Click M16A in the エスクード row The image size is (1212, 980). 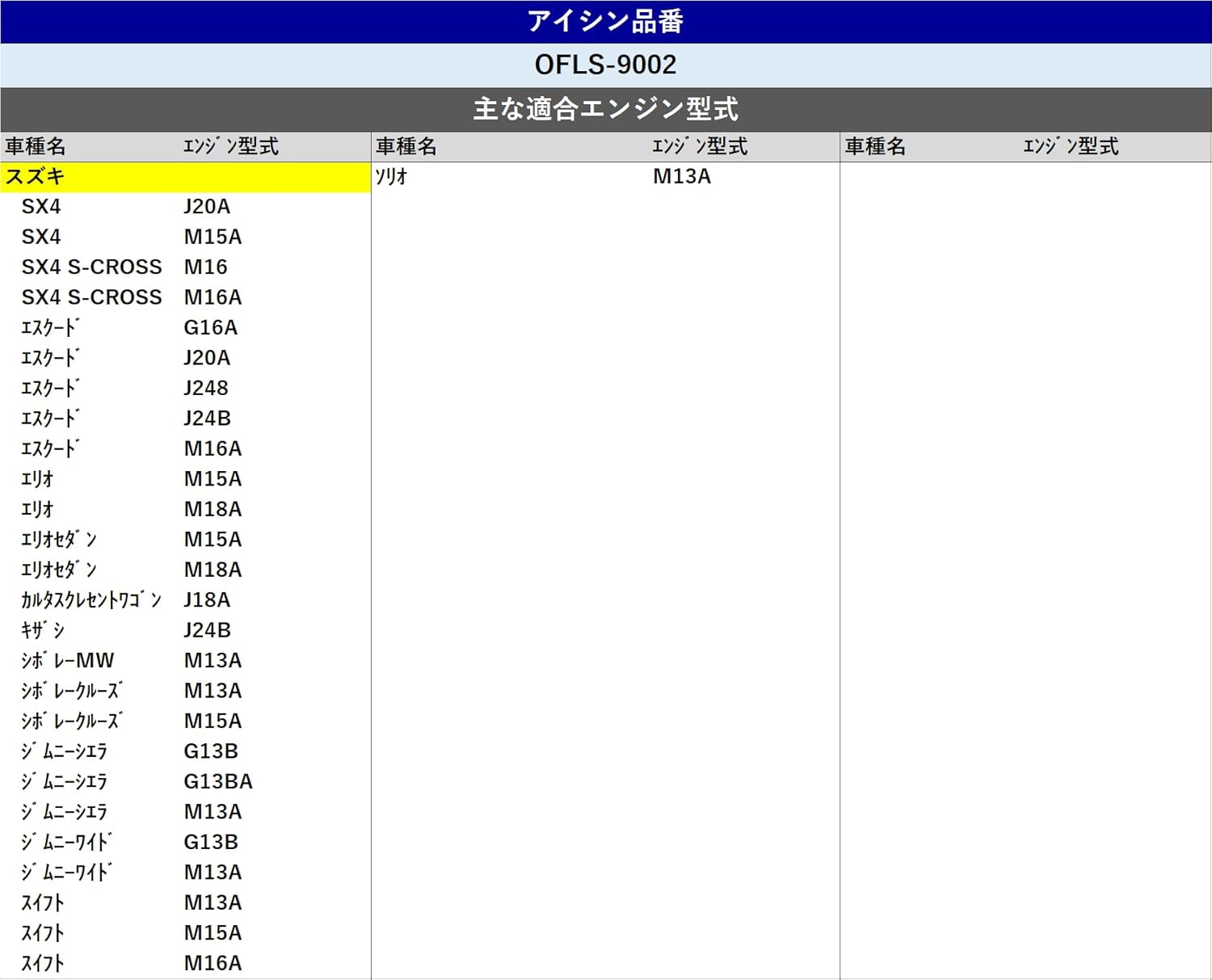tap(213, 448)
